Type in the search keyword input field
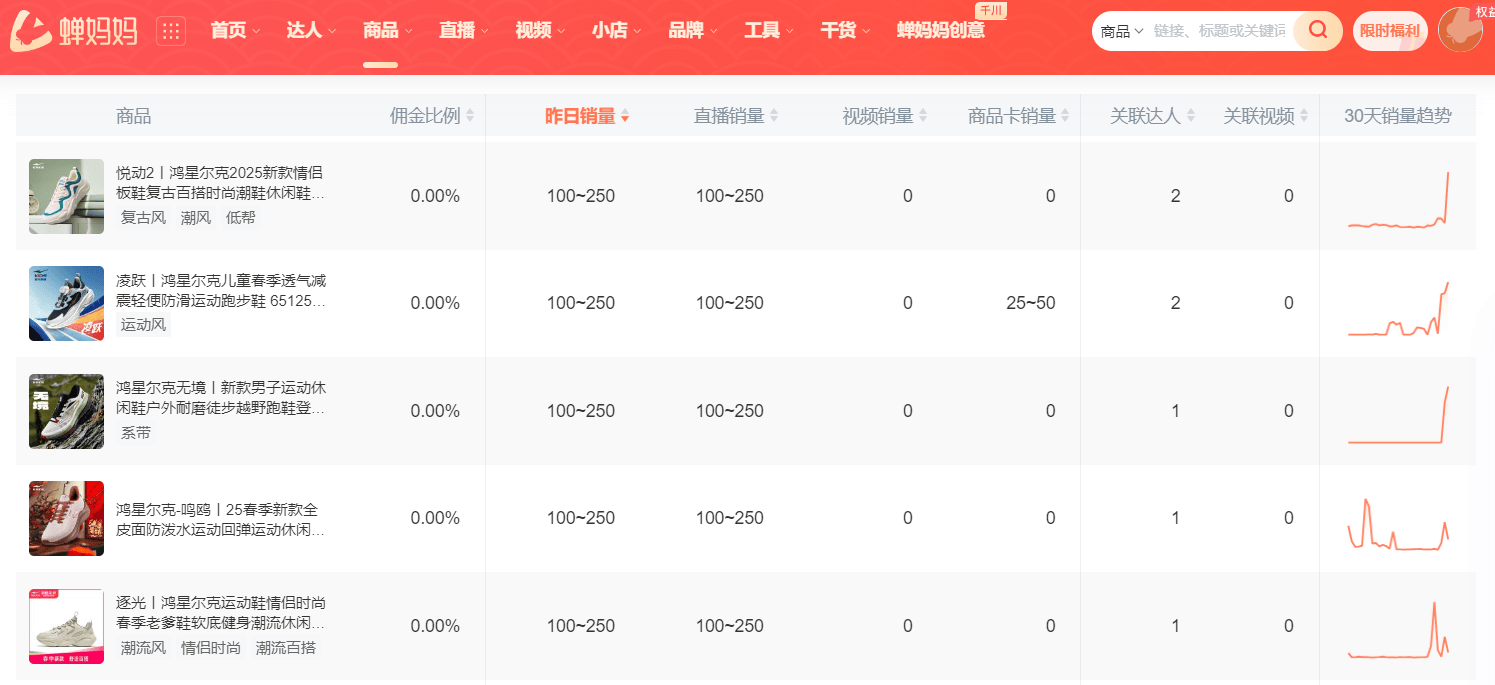This screenshot has height=685, width=1495. pyautogui.click(x=1219, y=31)
